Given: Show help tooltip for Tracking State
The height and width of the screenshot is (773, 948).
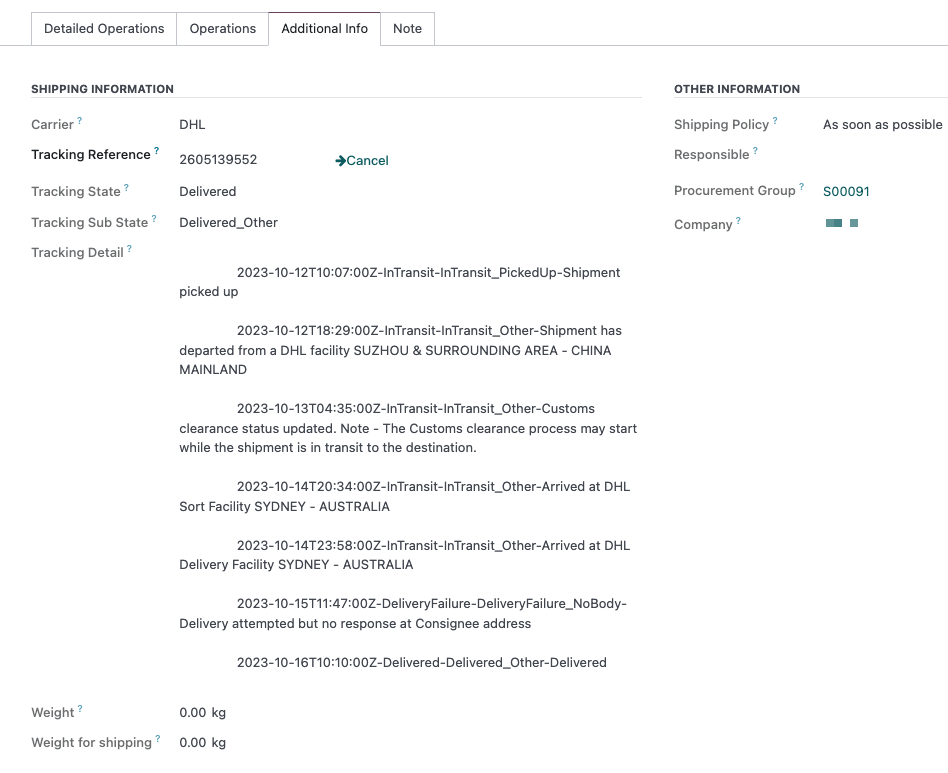Looking at the screenshot, I should click(126, 187).
